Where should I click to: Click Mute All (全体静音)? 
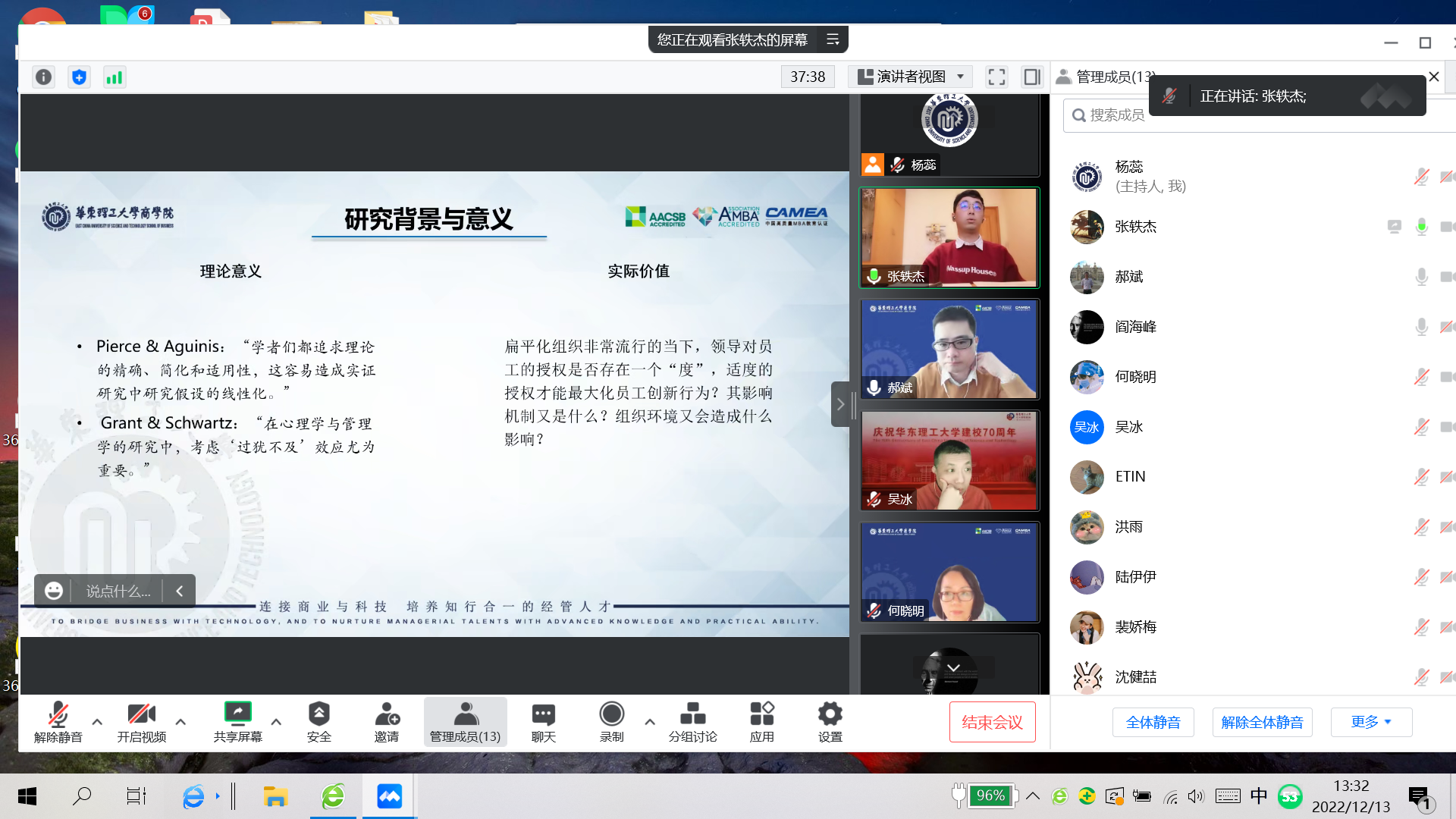pyautogui.click(x=1153, y=722)
